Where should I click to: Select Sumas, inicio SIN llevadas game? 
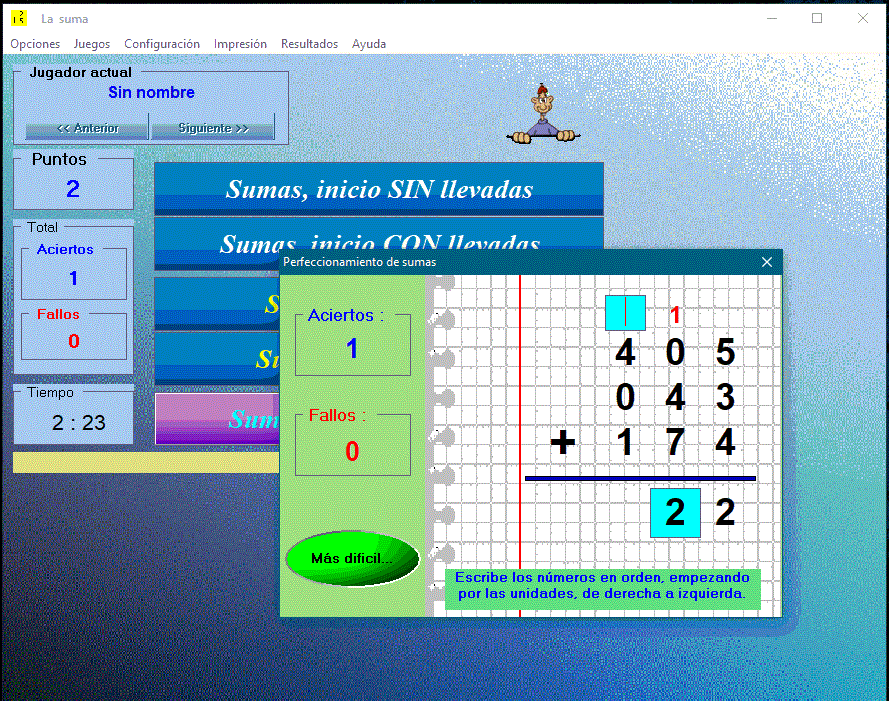click(379, 189)
